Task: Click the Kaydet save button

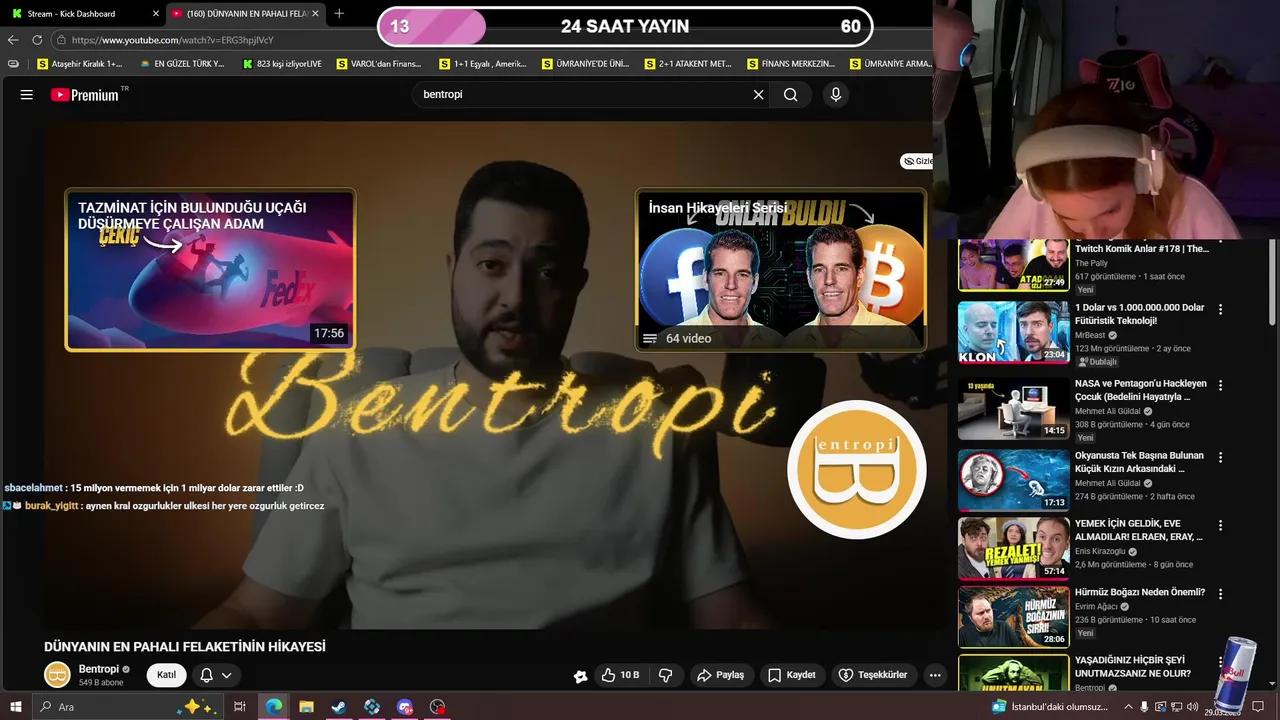Action: tap(791, 675)
